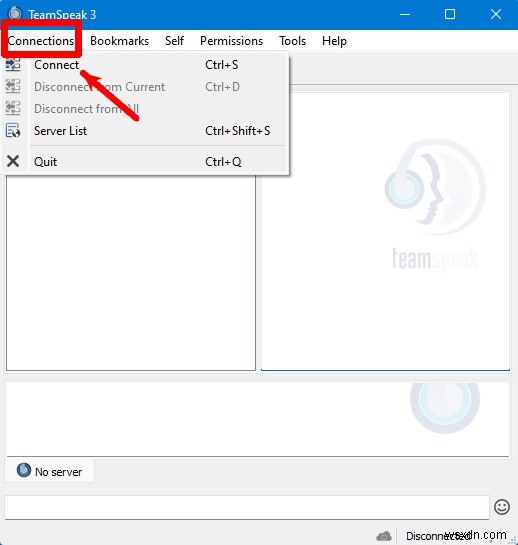Click the cloud sync status icon
This screenshot has width=518, height=545.
[384, 536]
